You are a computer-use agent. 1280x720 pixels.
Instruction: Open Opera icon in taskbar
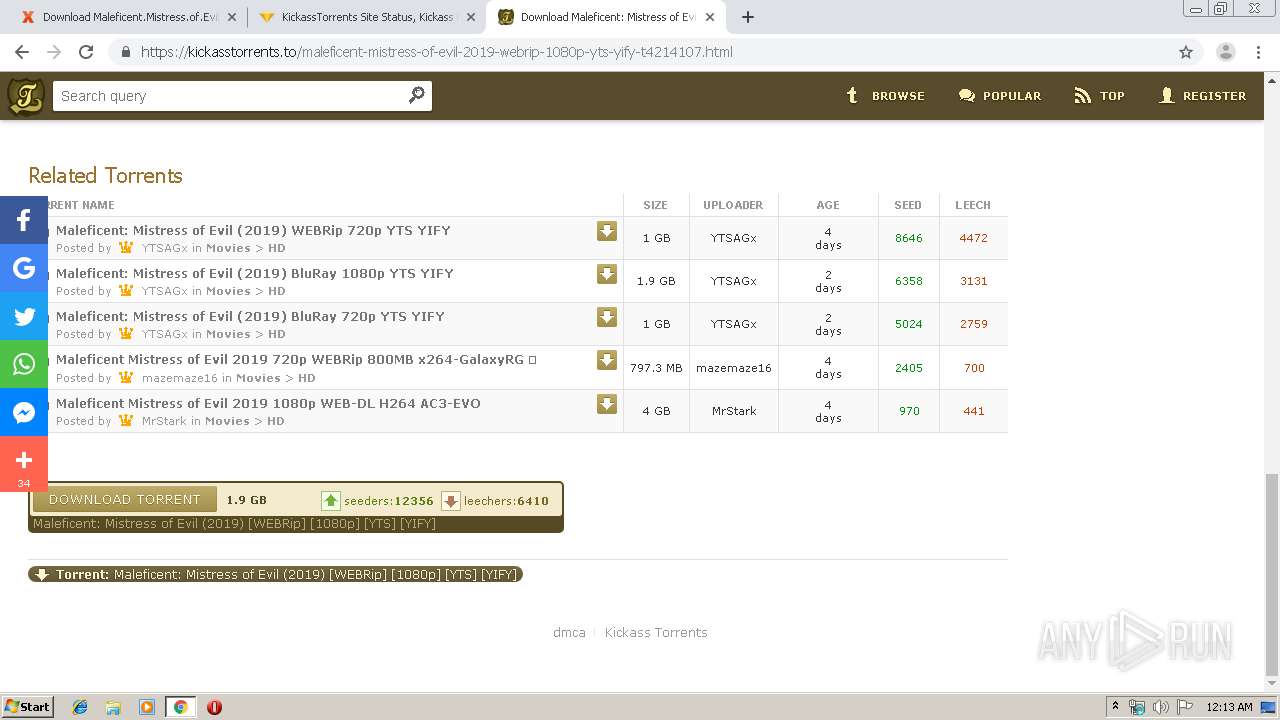[x=214, y=707]
